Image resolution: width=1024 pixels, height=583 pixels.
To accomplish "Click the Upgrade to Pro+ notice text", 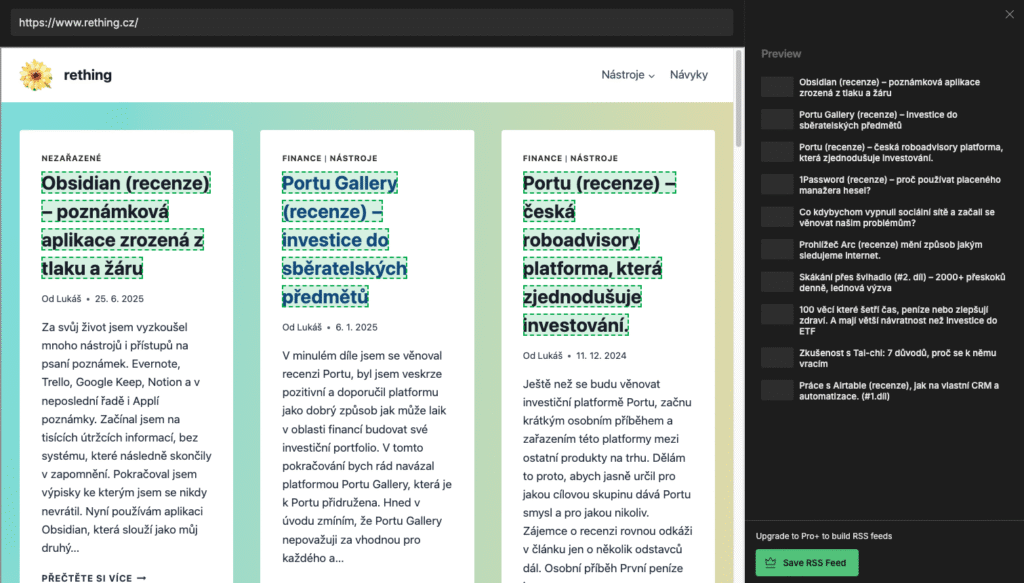I will (824, 536).
